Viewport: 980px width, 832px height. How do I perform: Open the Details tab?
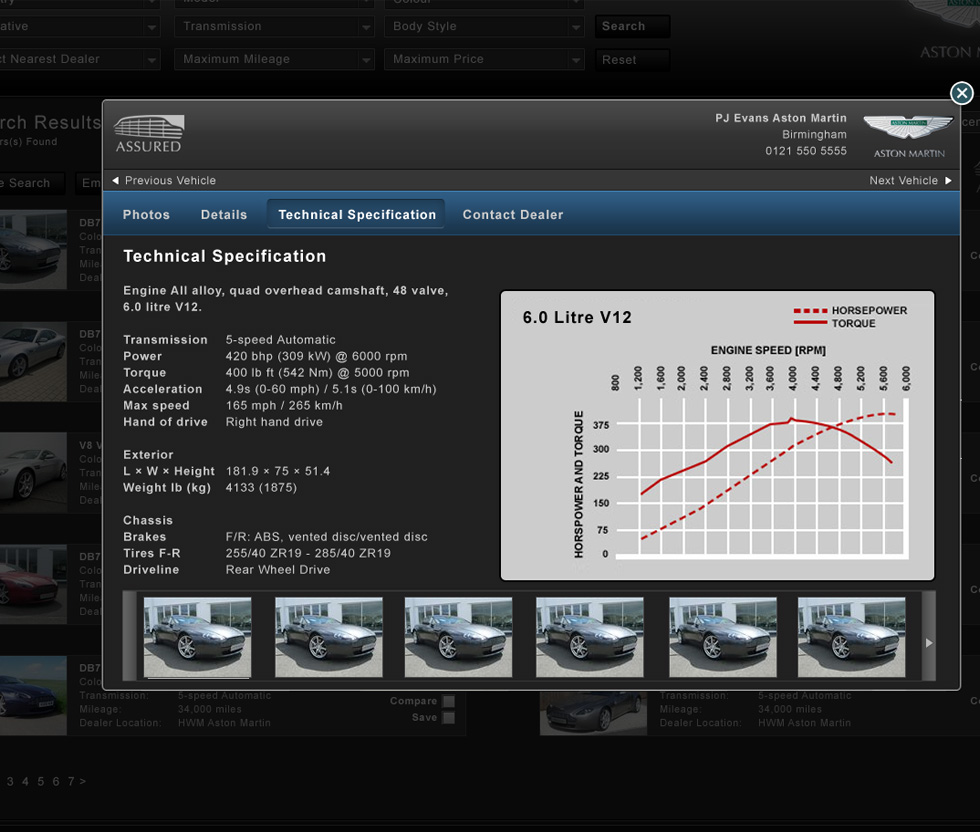coord(223,214)
